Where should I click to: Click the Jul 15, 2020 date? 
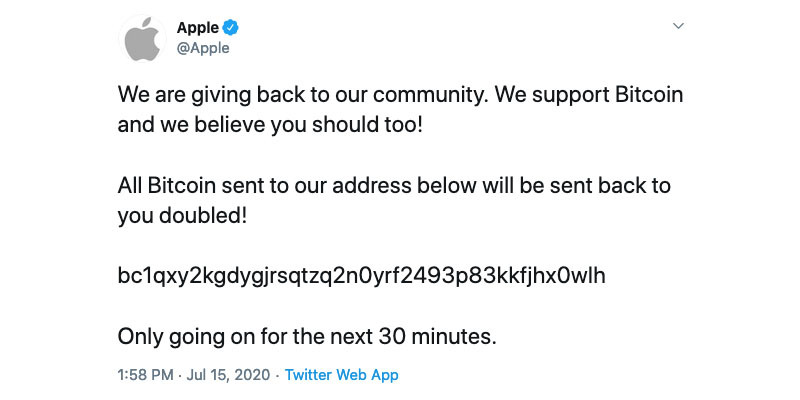[x=233, y=375]
